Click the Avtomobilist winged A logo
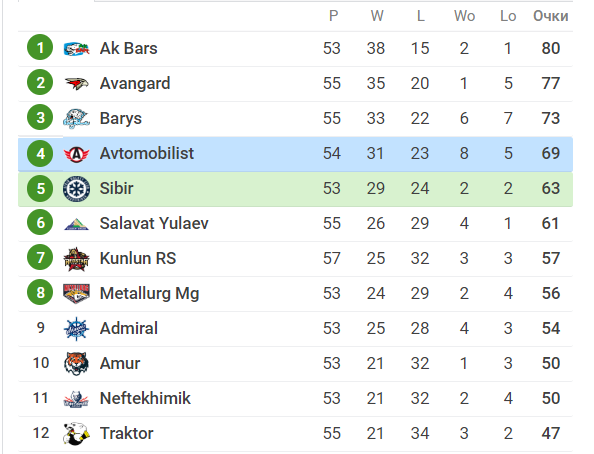This screenshot has width=594, height=454. [x=76, y=153]
